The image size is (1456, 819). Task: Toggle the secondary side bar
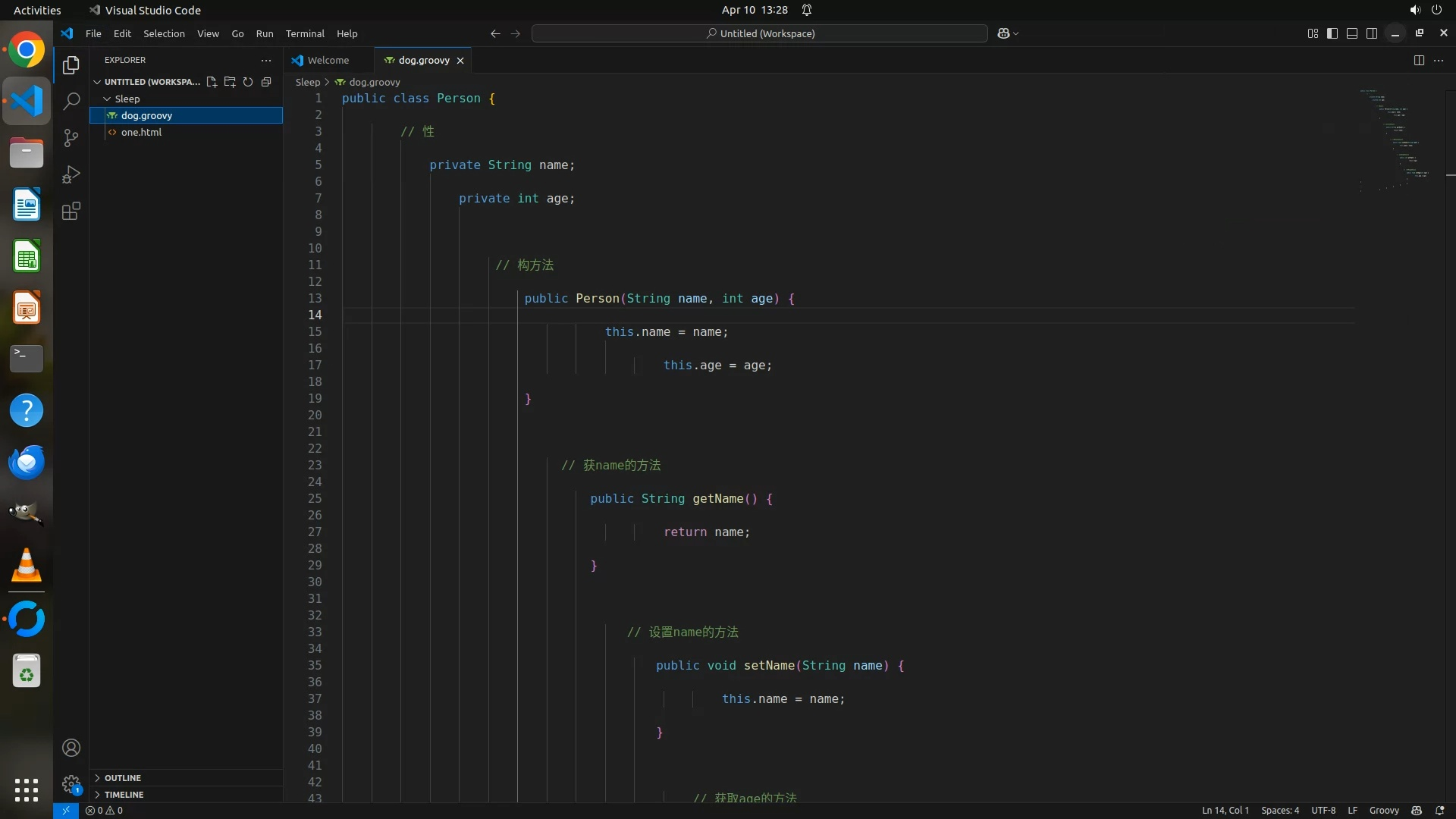(1372, 33)
